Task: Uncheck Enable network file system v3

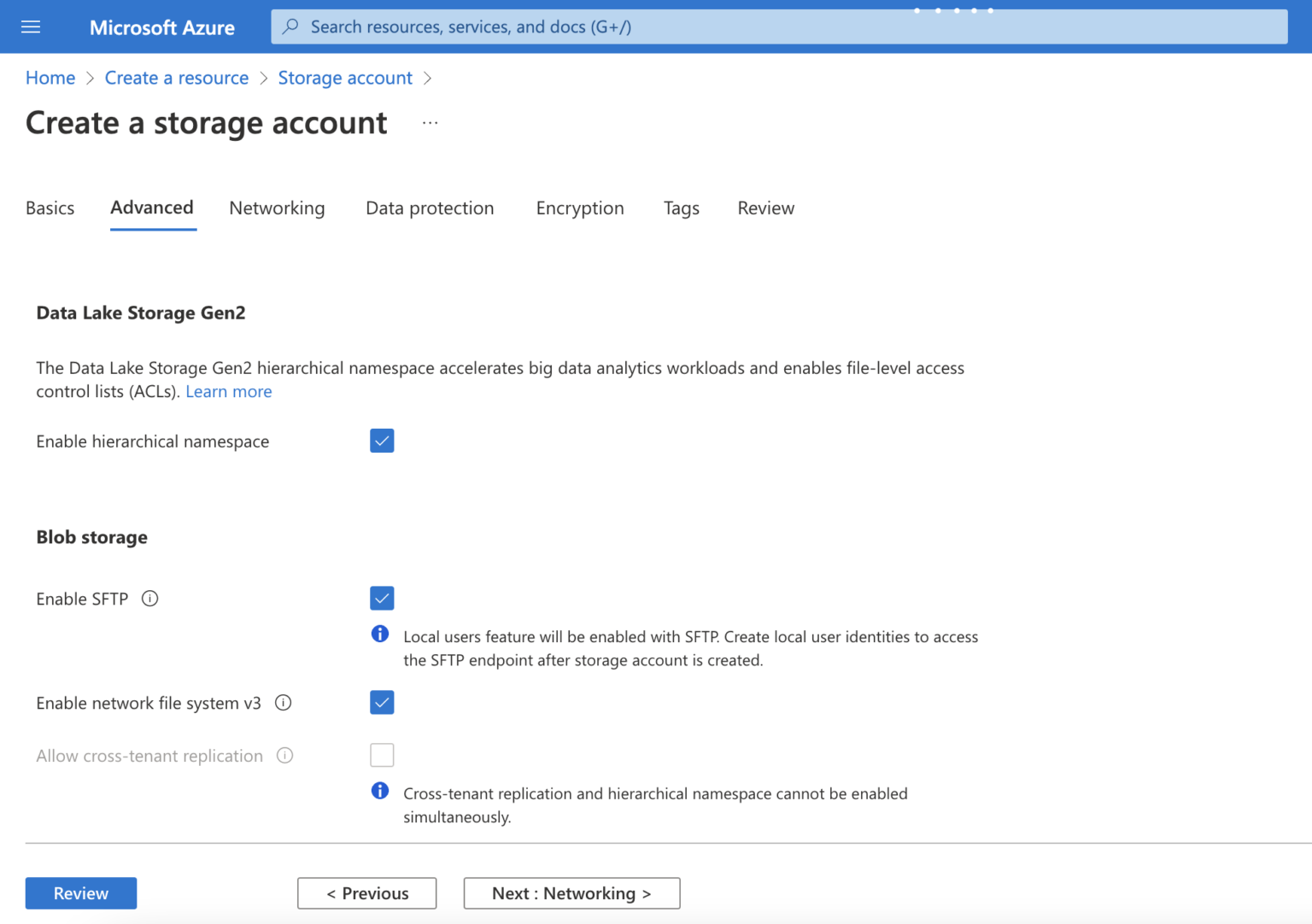Action: 382,702
